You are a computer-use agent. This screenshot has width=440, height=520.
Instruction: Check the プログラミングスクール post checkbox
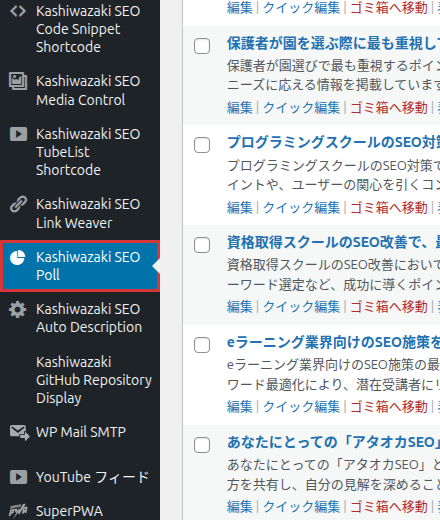pyautogui.click(x=202, y=145)
